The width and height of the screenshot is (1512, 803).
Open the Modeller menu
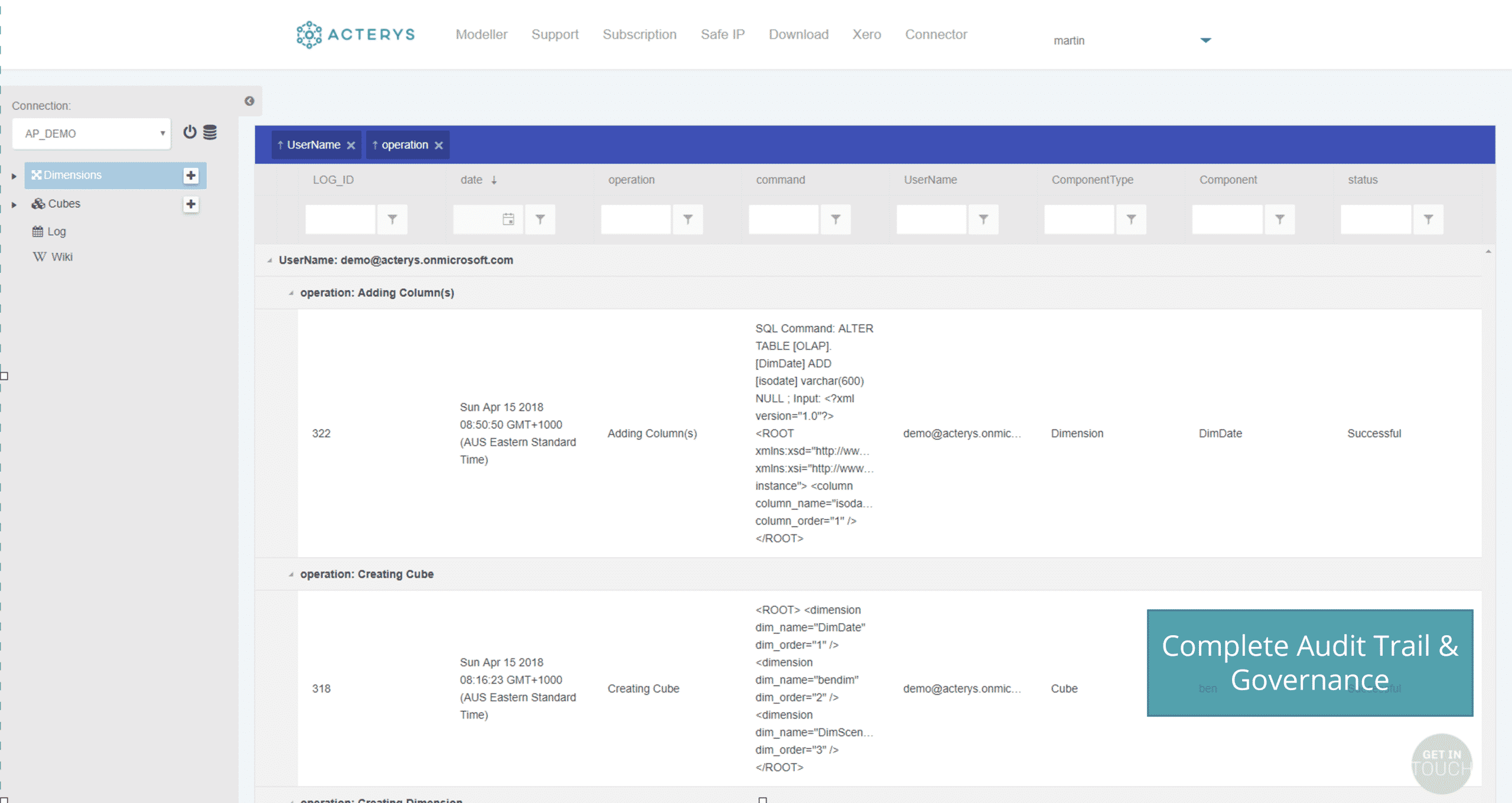(481, 34)
